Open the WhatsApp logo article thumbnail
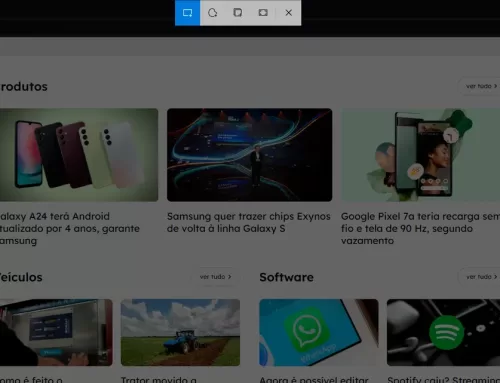500x383 pixels. pos(319,332)
